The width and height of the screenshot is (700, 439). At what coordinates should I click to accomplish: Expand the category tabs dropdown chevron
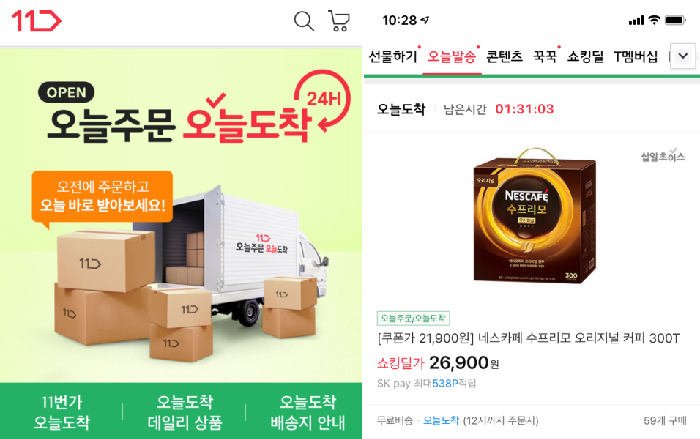(683, 56)
